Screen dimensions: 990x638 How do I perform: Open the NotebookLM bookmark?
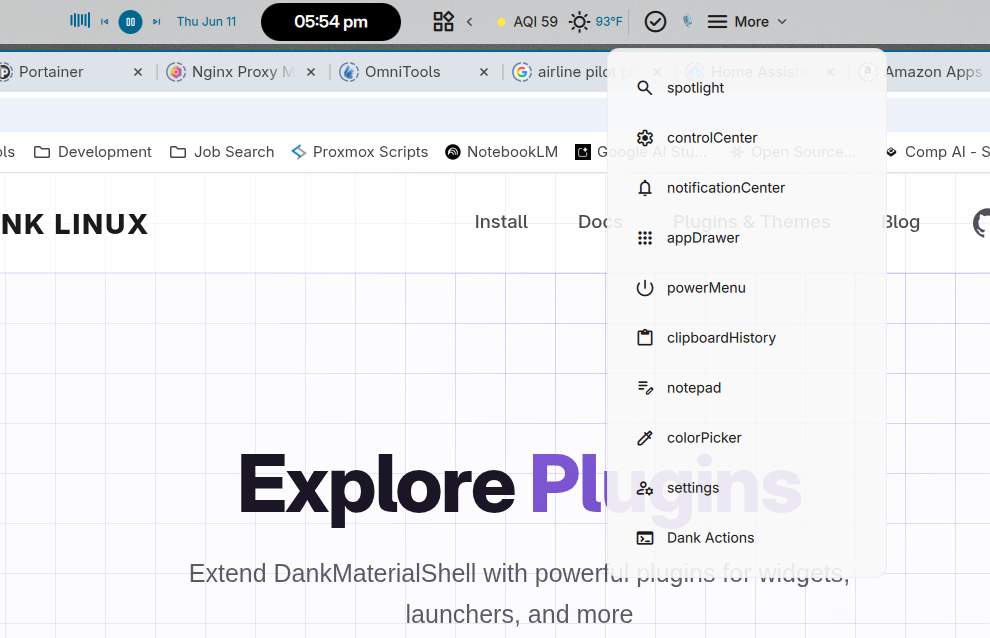502,152
